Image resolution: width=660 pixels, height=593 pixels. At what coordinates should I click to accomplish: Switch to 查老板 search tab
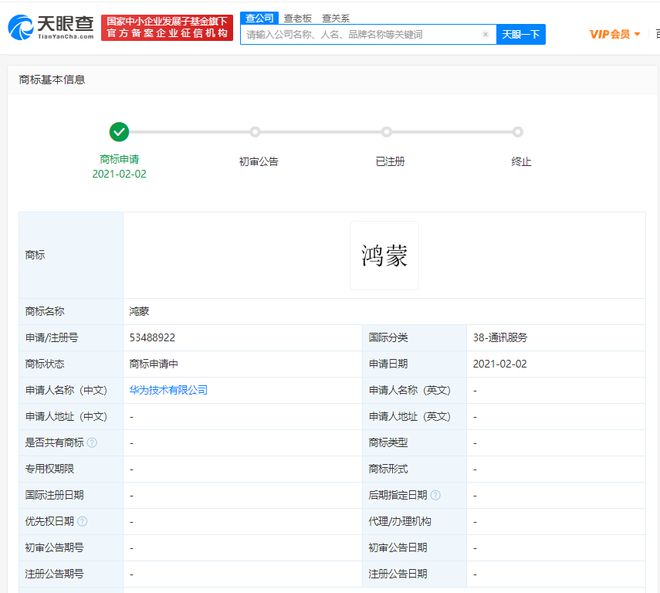(x=297, y=17)
